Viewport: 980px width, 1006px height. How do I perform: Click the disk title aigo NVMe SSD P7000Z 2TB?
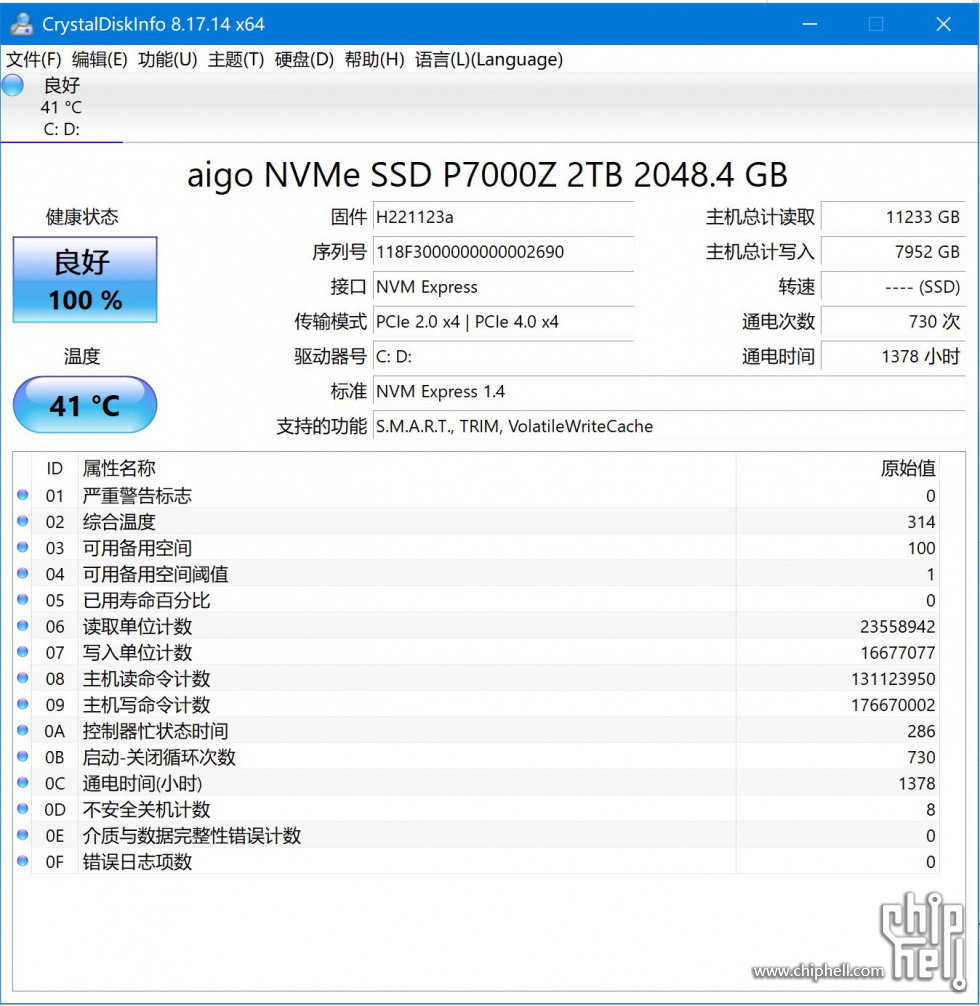tap(487, 175)
